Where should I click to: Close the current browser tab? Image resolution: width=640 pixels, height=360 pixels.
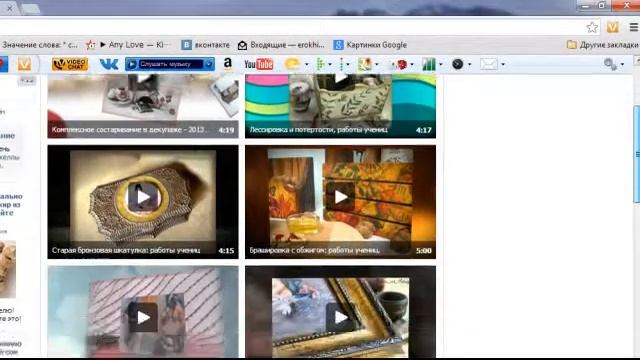[x=9, y=8]
